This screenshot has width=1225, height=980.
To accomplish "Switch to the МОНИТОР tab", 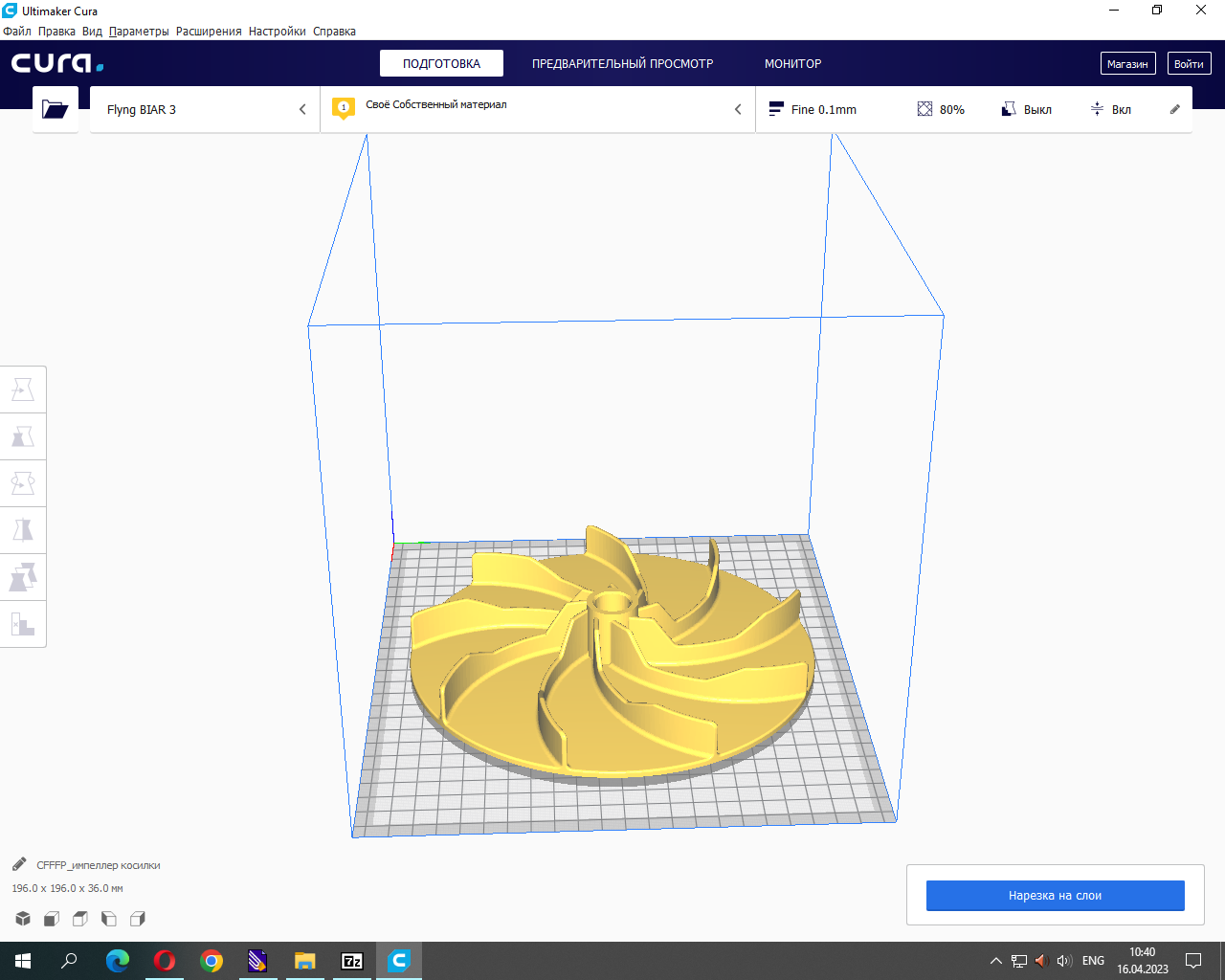I will [793, 63].
